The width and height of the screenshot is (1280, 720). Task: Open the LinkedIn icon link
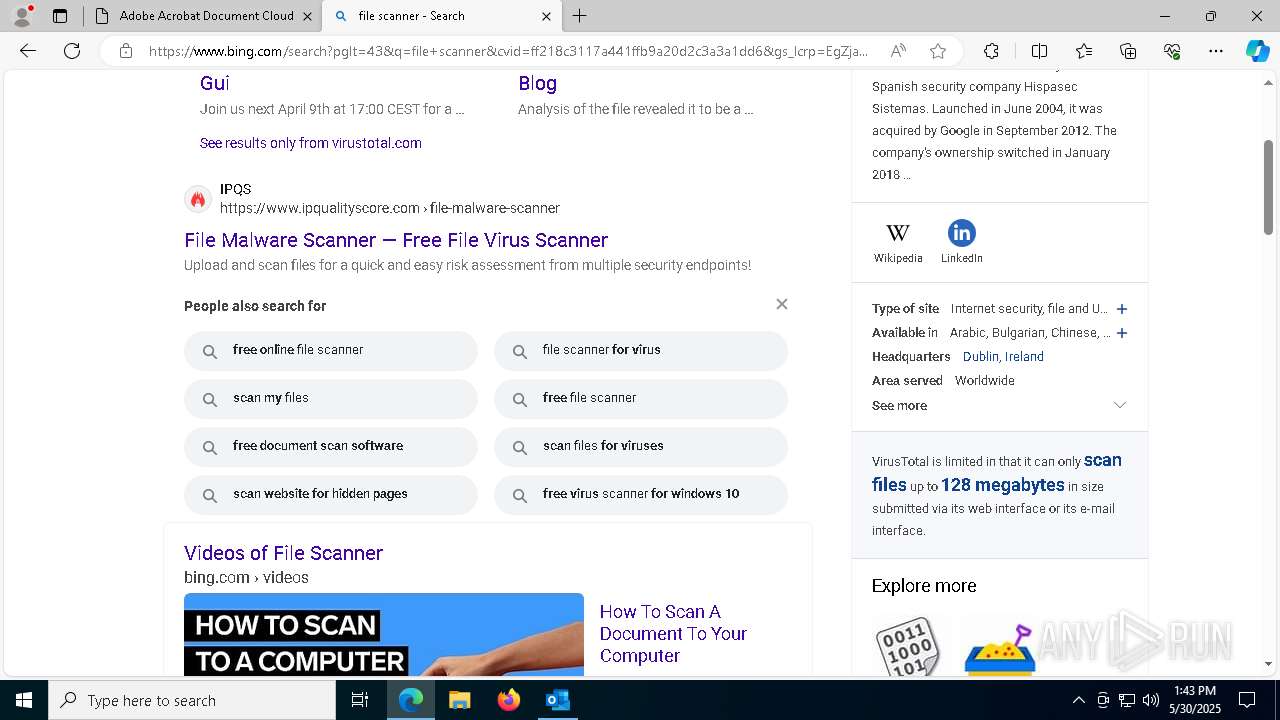[x=961, y=242]
